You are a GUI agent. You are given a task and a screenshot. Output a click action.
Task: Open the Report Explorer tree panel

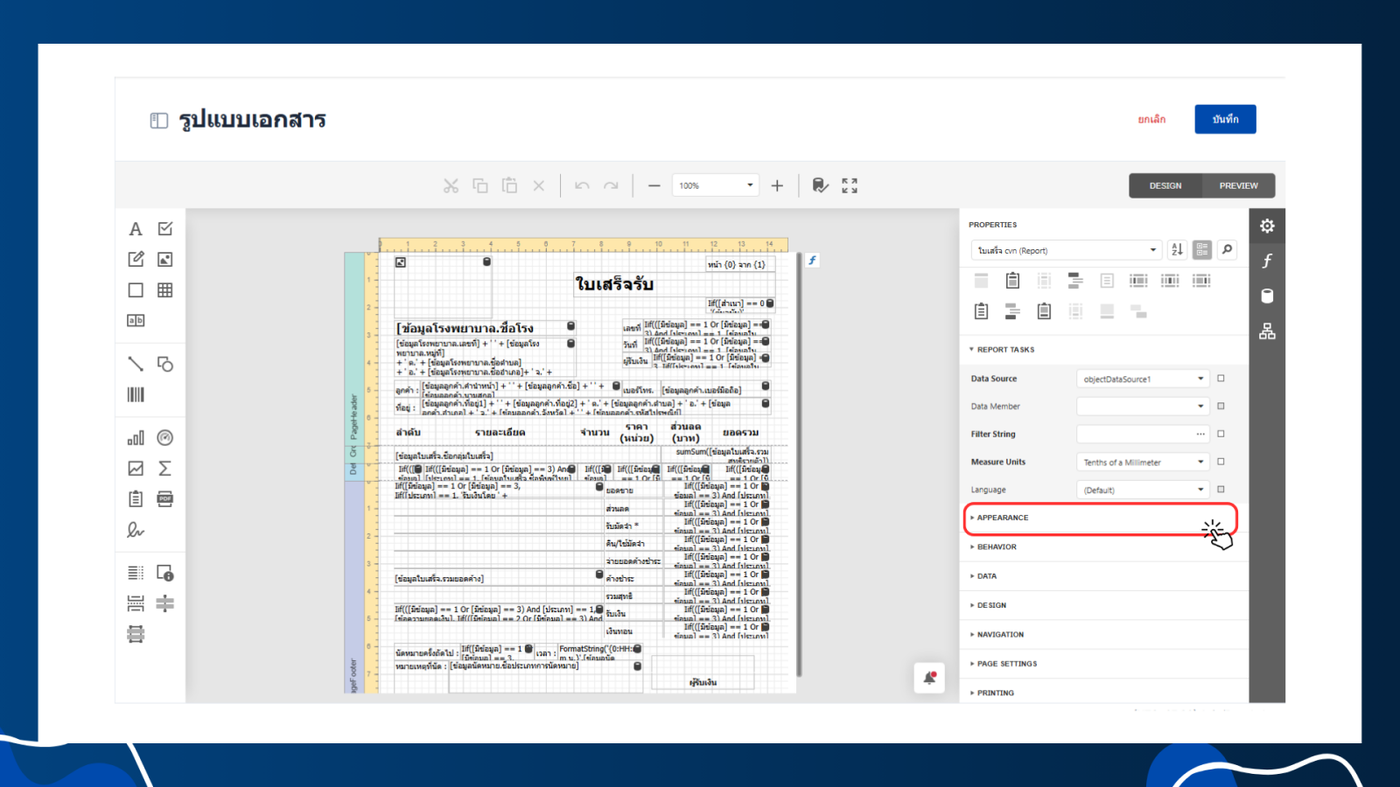tap(1267, 331)
